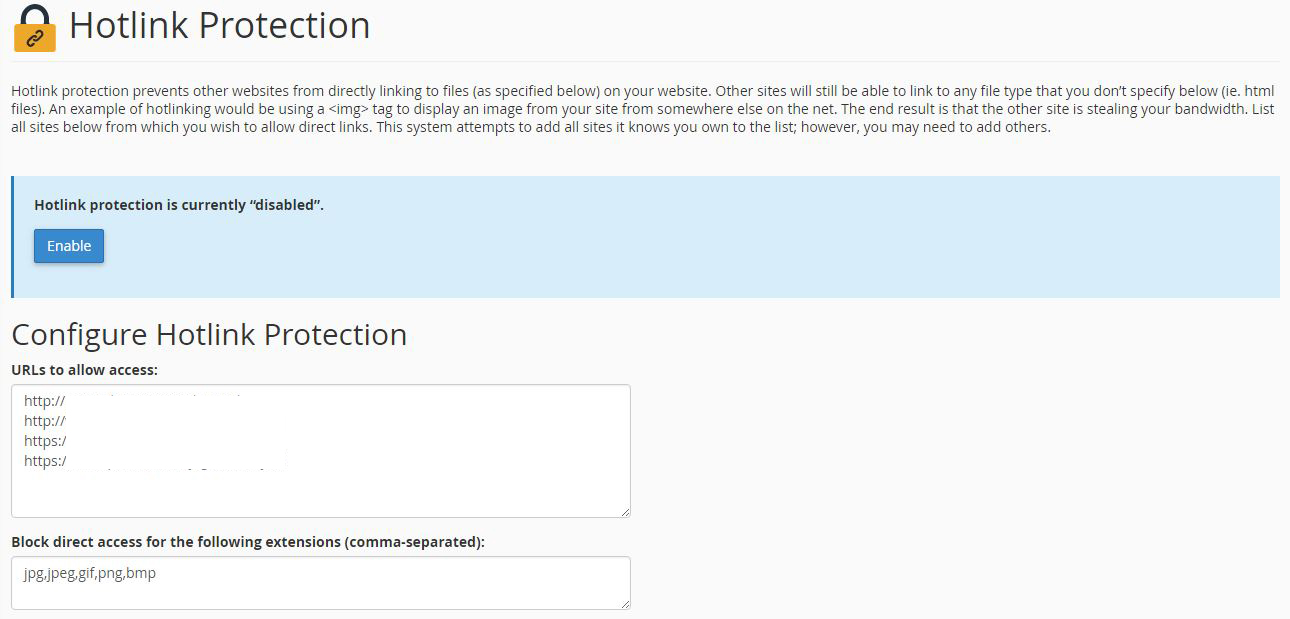Click the resize grip of the extensions box
This screenshot has width=1290, height=619.
(624, 602)
